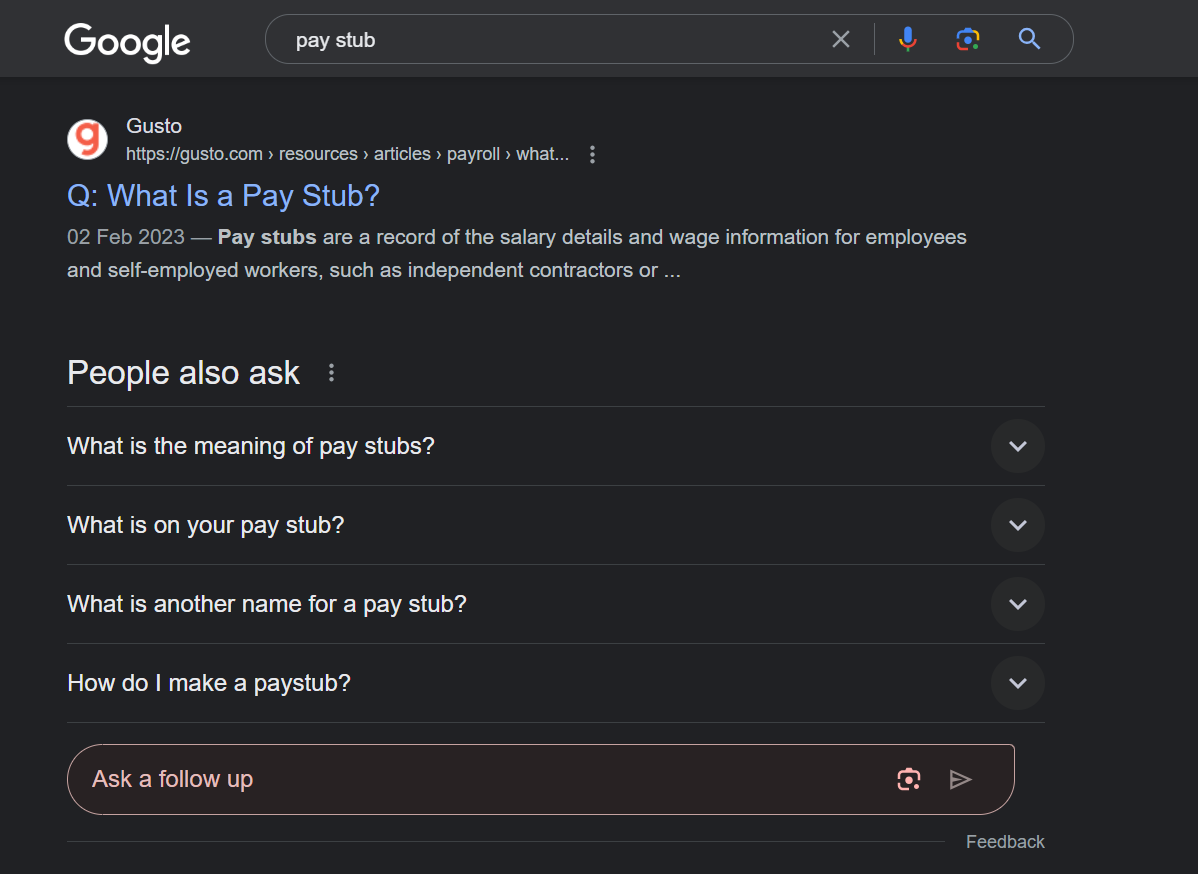Open People also ask options menu
Image resolution: width=1198 pixels, height=874 pixels.
pos(332,373)
